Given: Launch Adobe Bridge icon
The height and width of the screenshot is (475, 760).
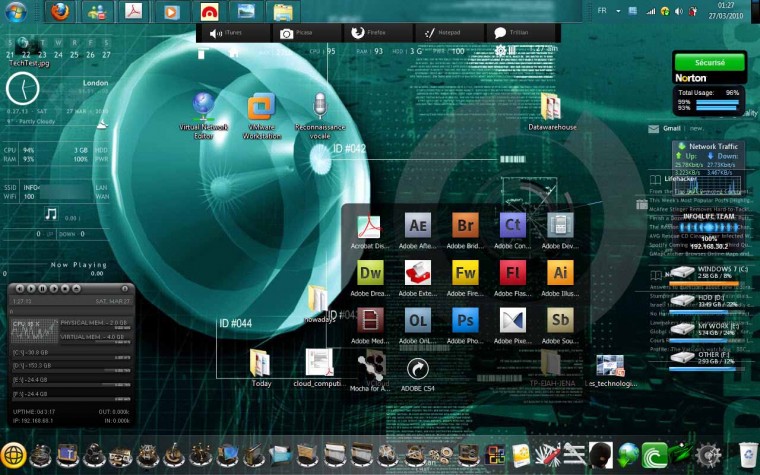Looking at the screenshot, I should 465,225.
